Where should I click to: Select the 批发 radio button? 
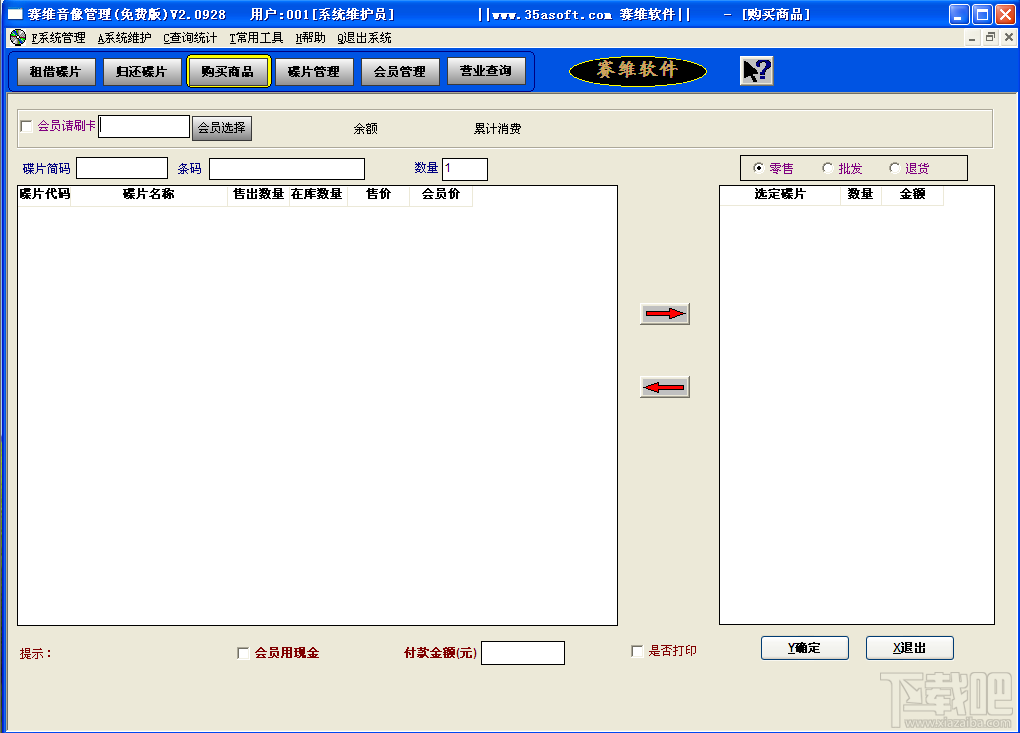[827, 168]
